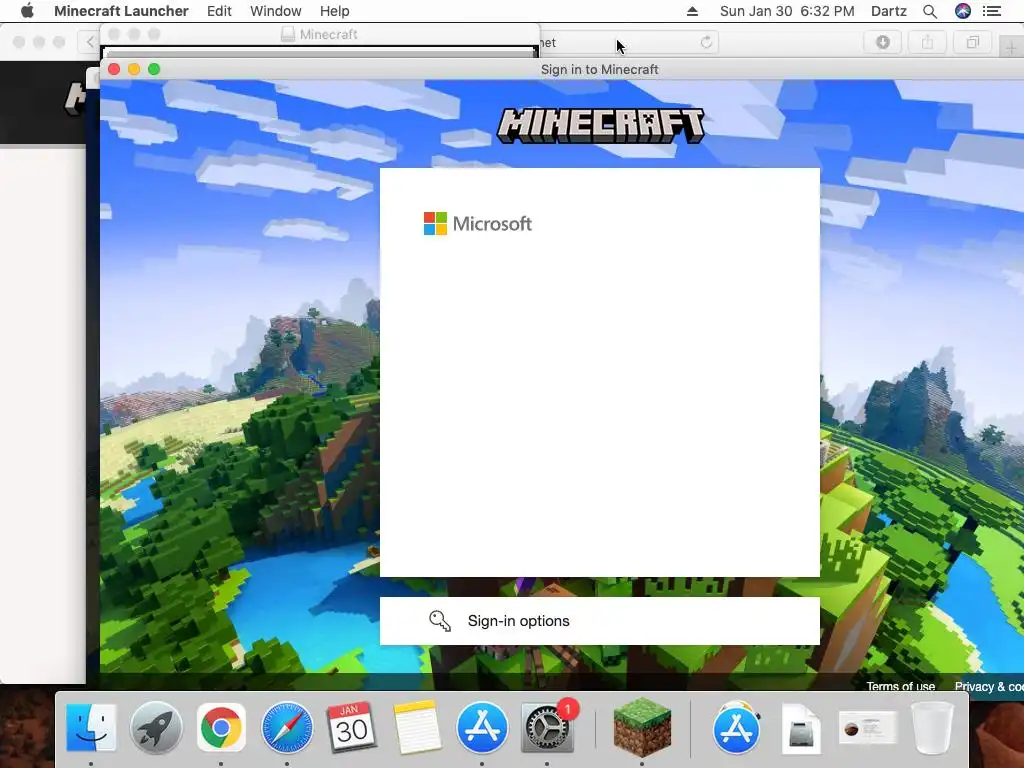Open the minimized window thumbnail in Dock
Viewport: 1024px width, 768px height.
tap(867, 728)
